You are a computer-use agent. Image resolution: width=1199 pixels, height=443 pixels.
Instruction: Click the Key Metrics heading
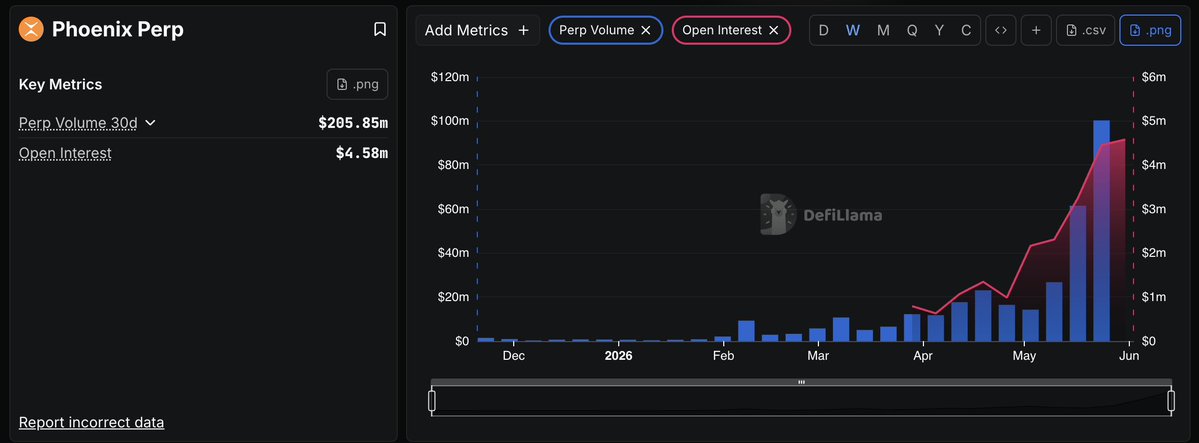(60, 84)
